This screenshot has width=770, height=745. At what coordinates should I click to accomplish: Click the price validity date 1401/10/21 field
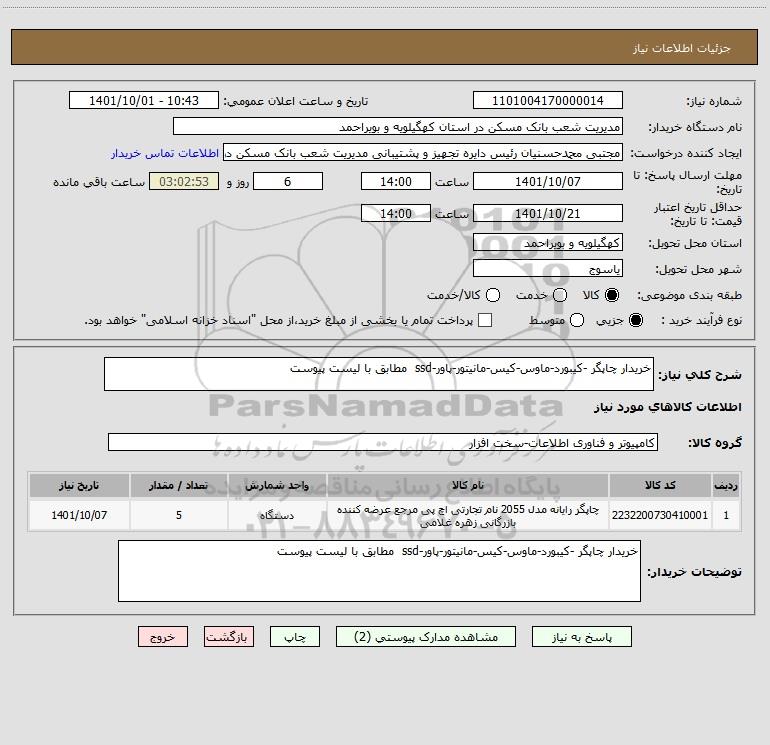[548, 213]
